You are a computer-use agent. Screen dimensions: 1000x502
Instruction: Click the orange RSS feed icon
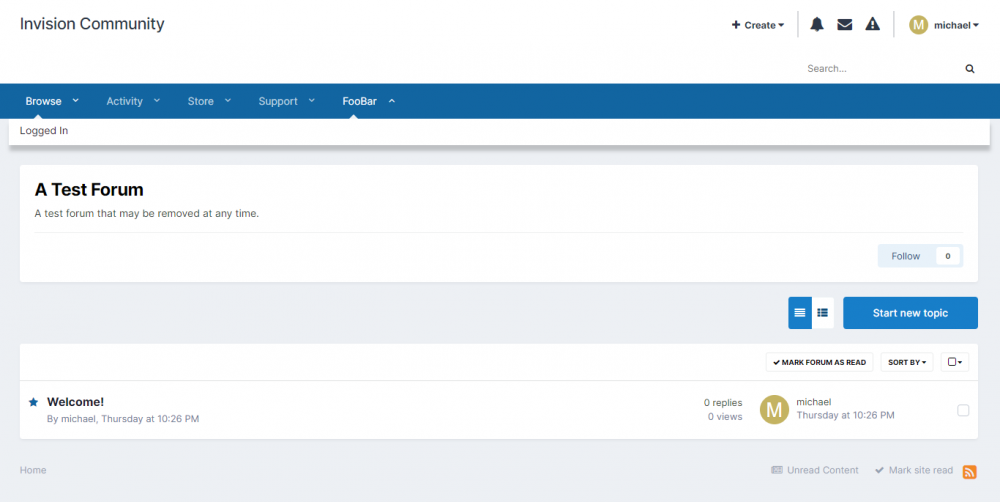click(x=970, y=471)
